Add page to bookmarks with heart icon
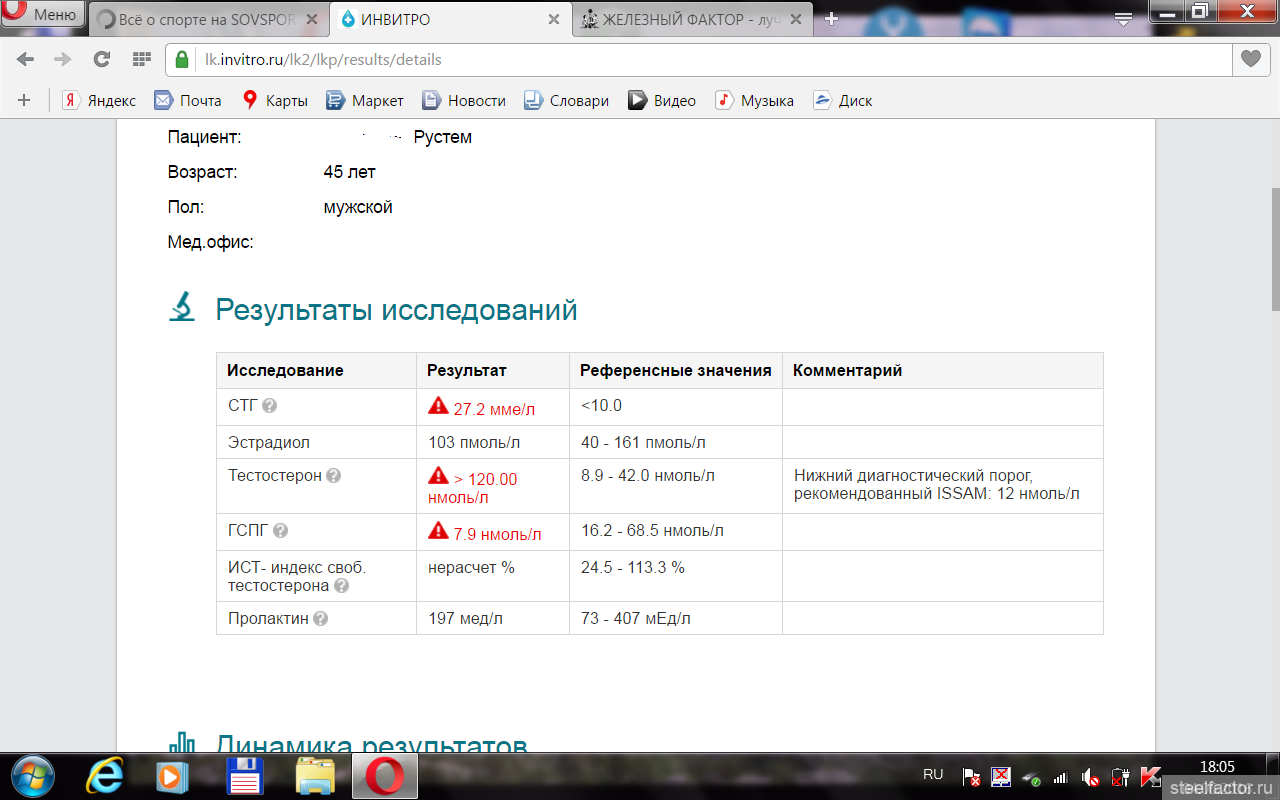 (1250, 59)
